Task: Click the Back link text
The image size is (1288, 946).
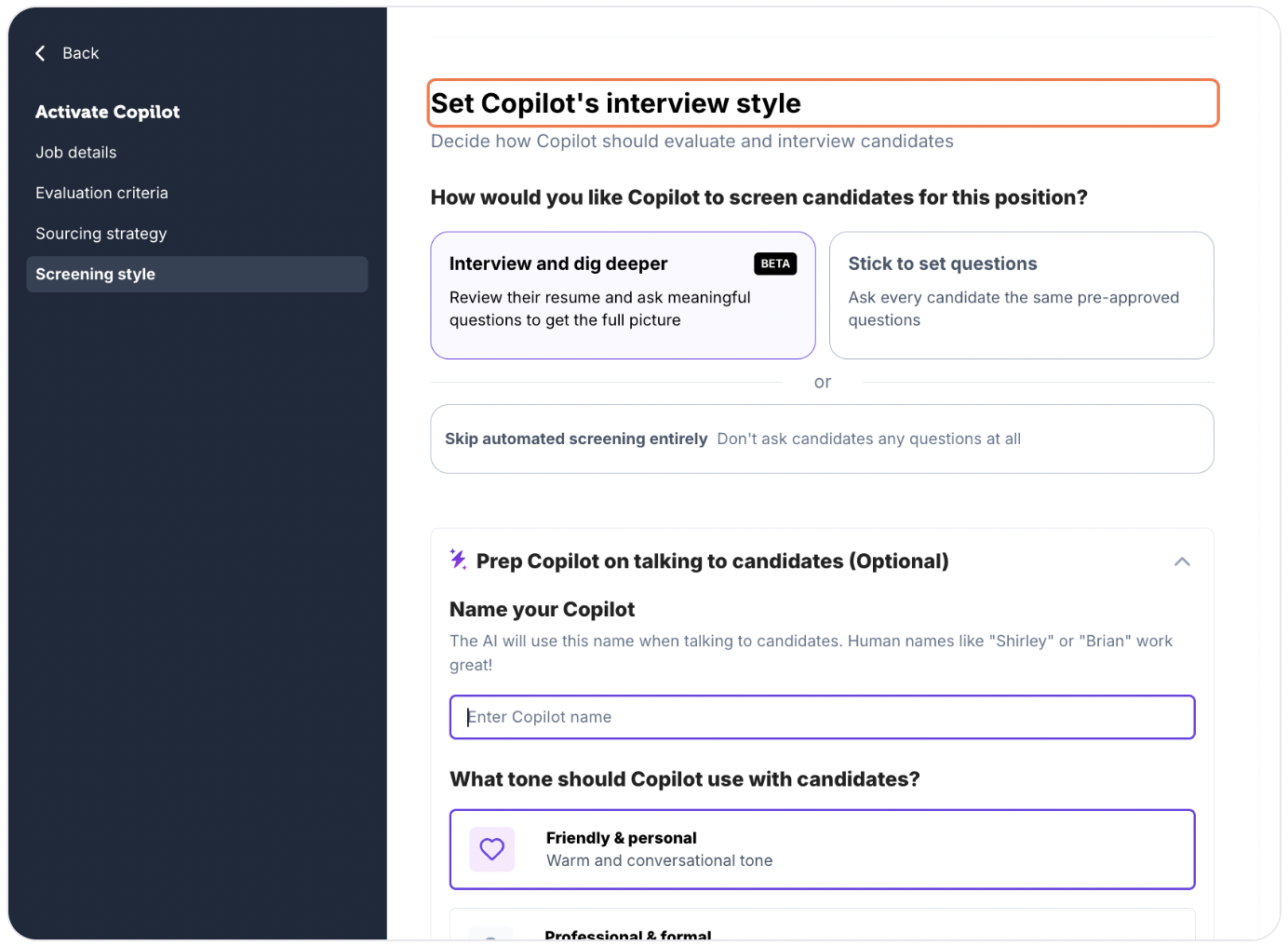Action: click(81, 53)
